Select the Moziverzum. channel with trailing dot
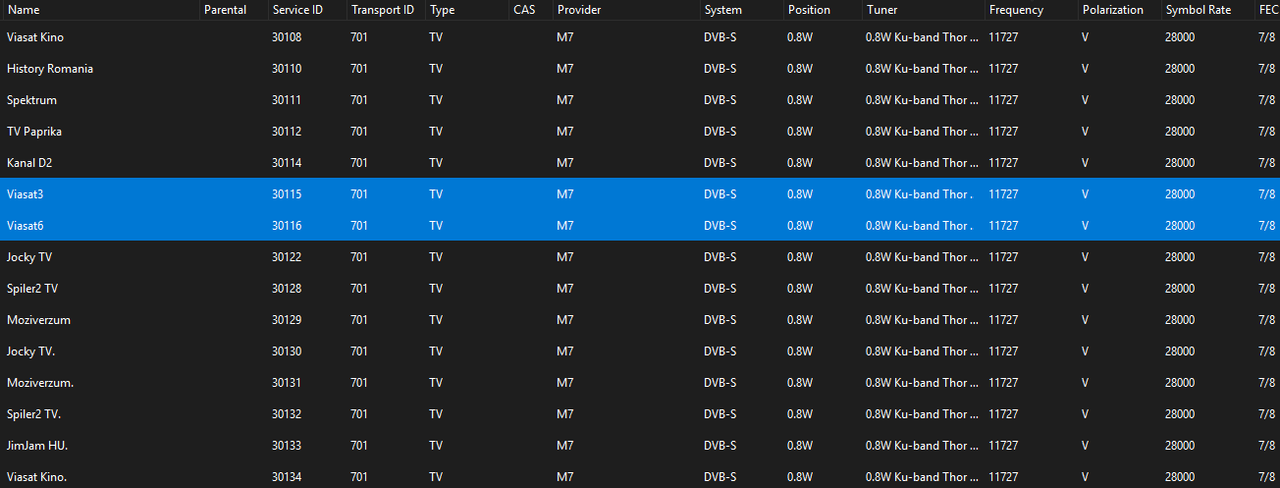Image resolution: width=1280 pixels, height=488 pixels. [x=640, y=382]
